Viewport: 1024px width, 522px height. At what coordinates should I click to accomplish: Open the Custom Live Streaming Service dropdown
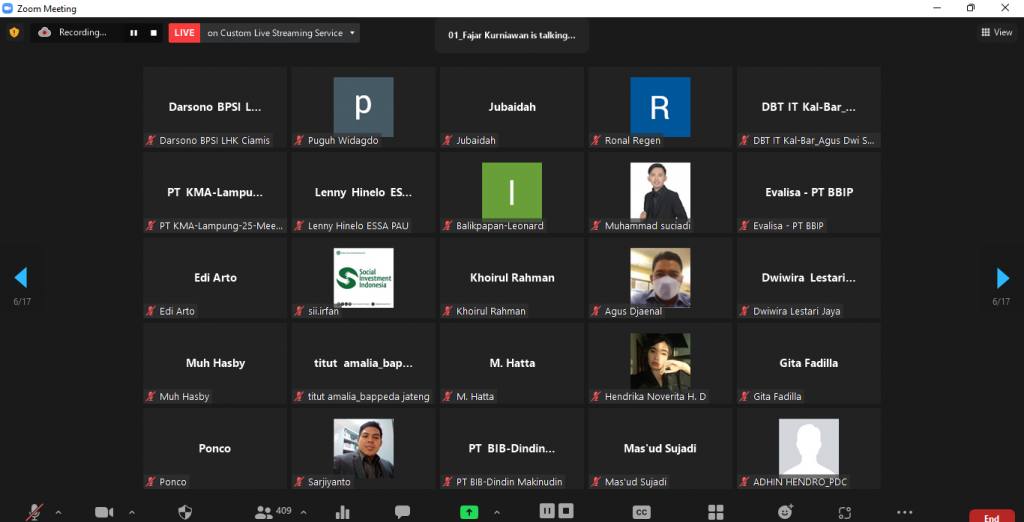click(x=280, y=33)
